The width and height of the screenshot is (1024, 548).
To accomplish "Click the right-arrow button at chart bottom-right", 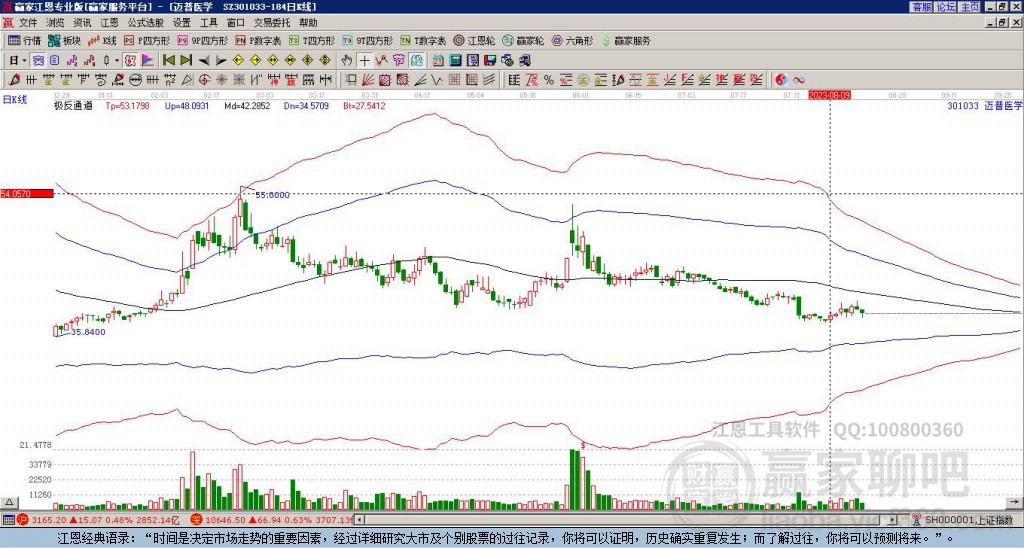I will coord(1015,502).
